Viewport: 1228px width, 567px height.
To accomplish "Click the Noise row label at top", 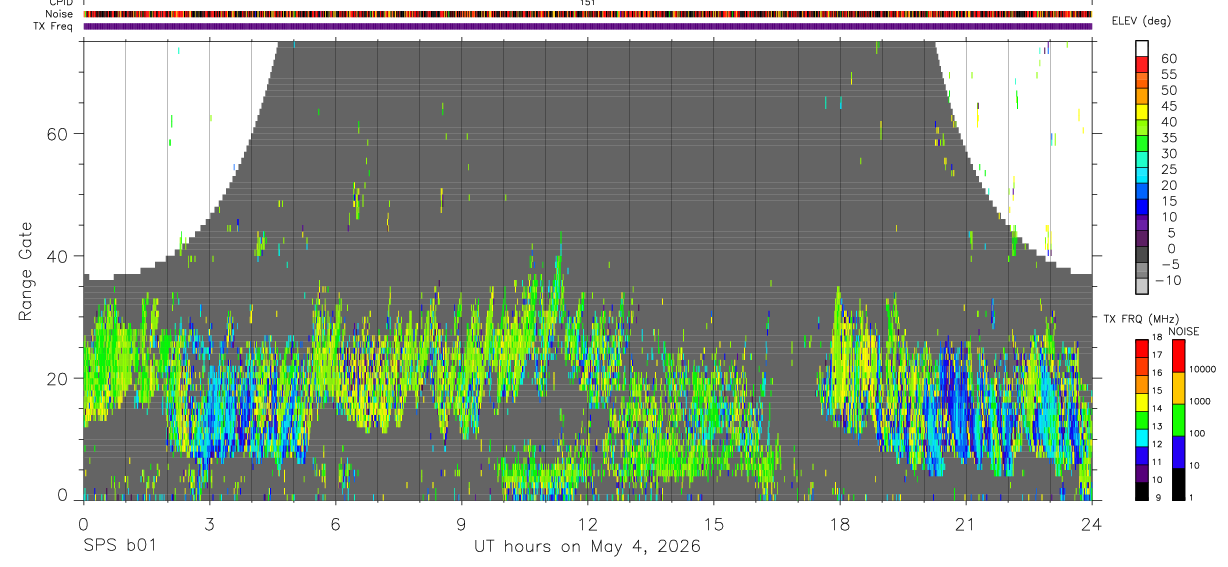I will 61,14.
